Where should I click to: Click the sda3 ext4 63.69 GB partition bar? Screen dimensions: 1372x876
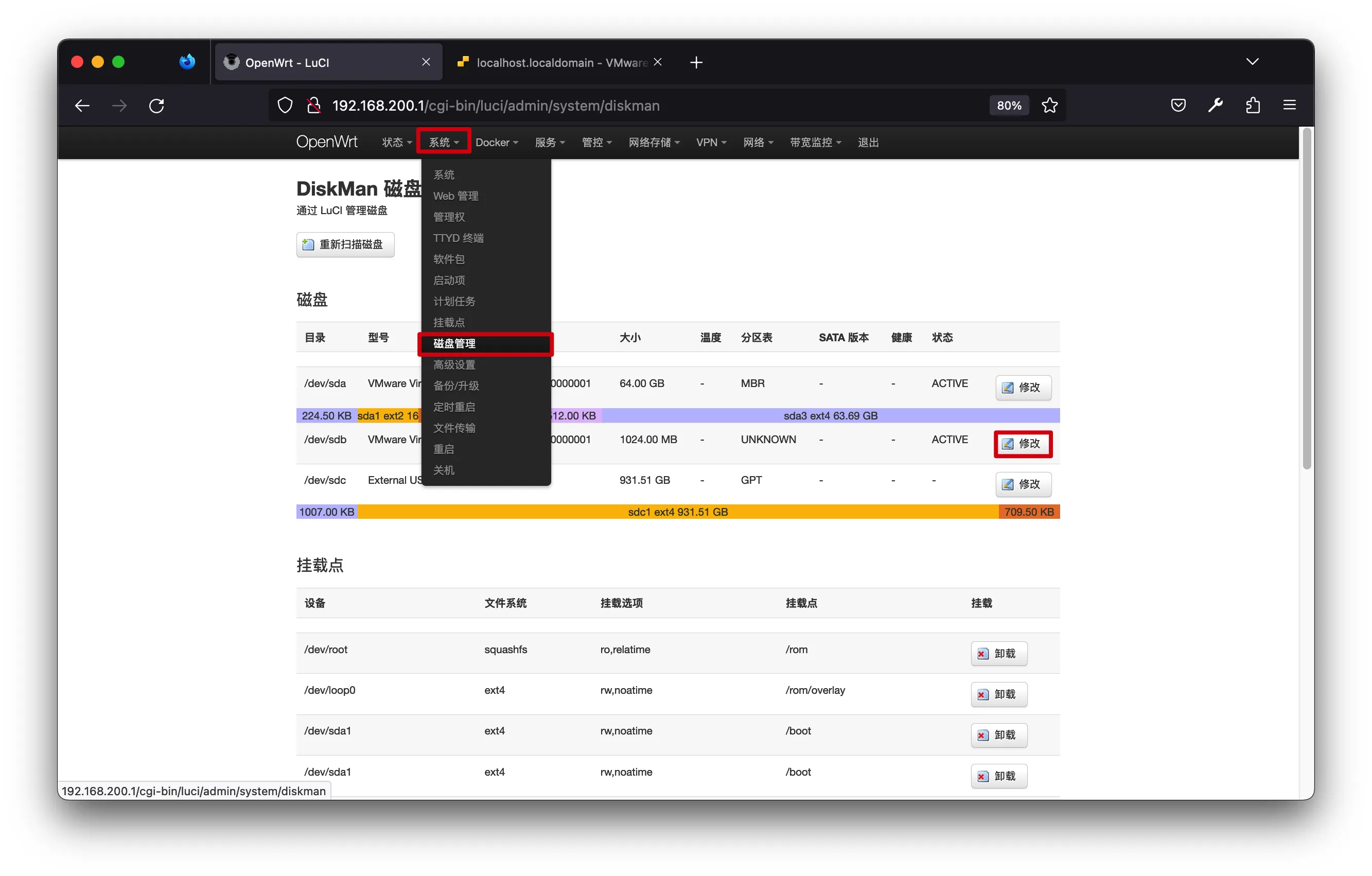point(830,415)
